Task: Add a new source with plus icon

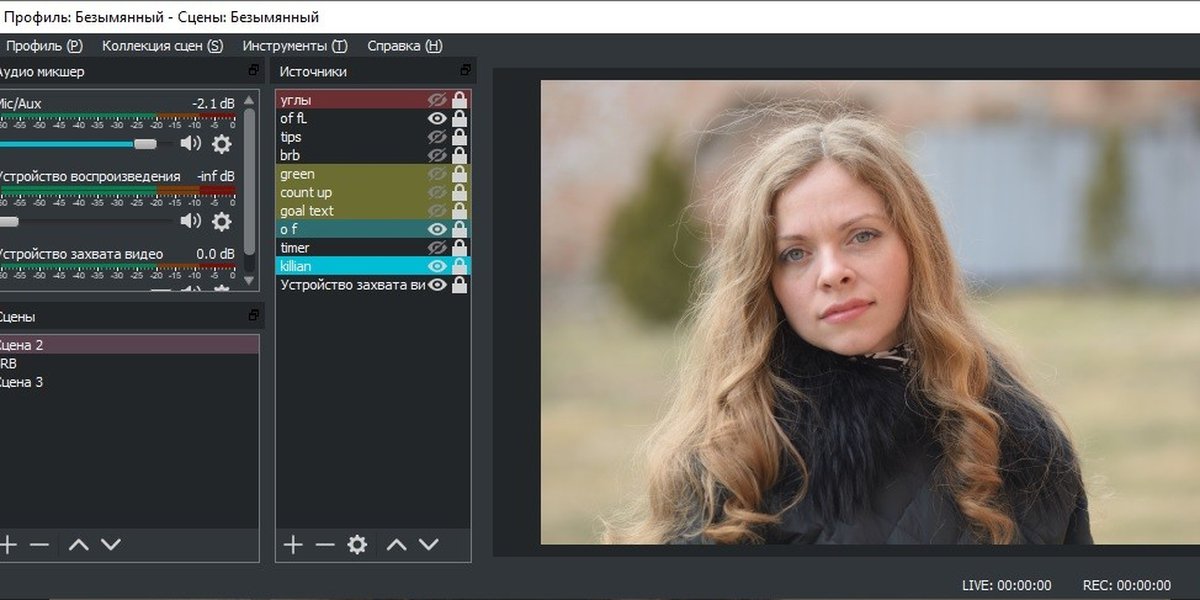Action: (x=292, y=545)
